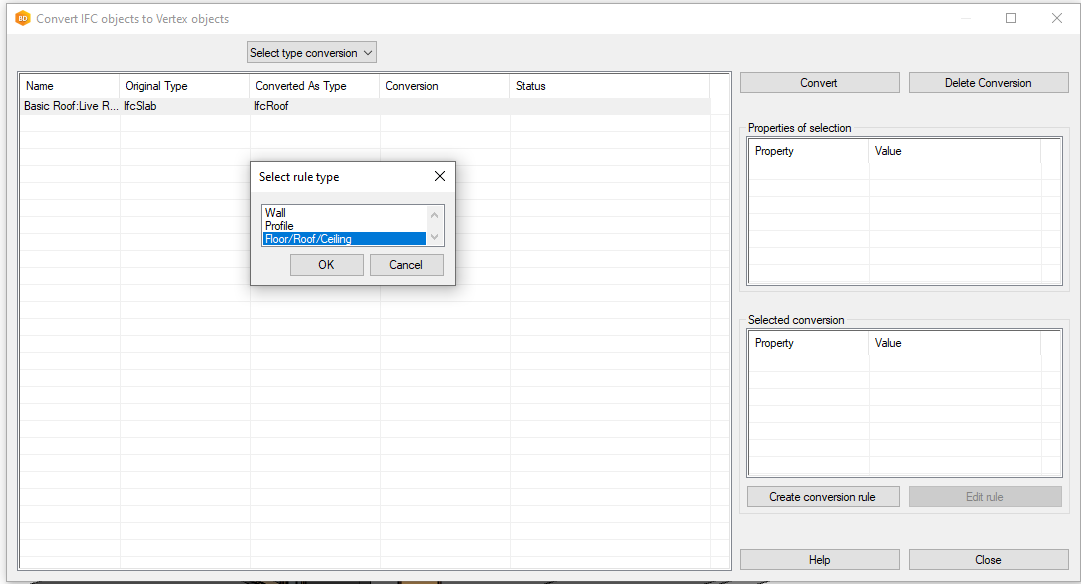The height and width of the screenshot is (584, 1081).
Task: Open Help for IFC conversion
Action: (819, 560)
